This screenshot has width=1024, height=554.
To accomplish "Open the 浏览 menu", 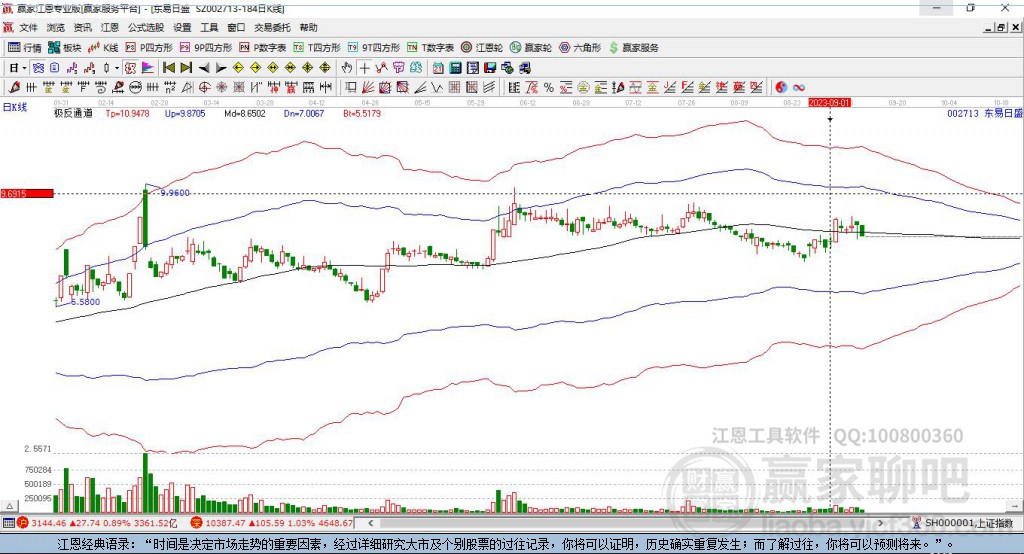I will [x=56, y=27].
